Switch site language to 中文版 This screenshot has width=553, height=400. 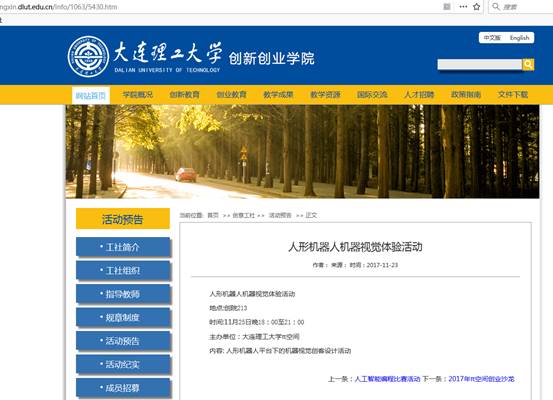coord(492,38)
